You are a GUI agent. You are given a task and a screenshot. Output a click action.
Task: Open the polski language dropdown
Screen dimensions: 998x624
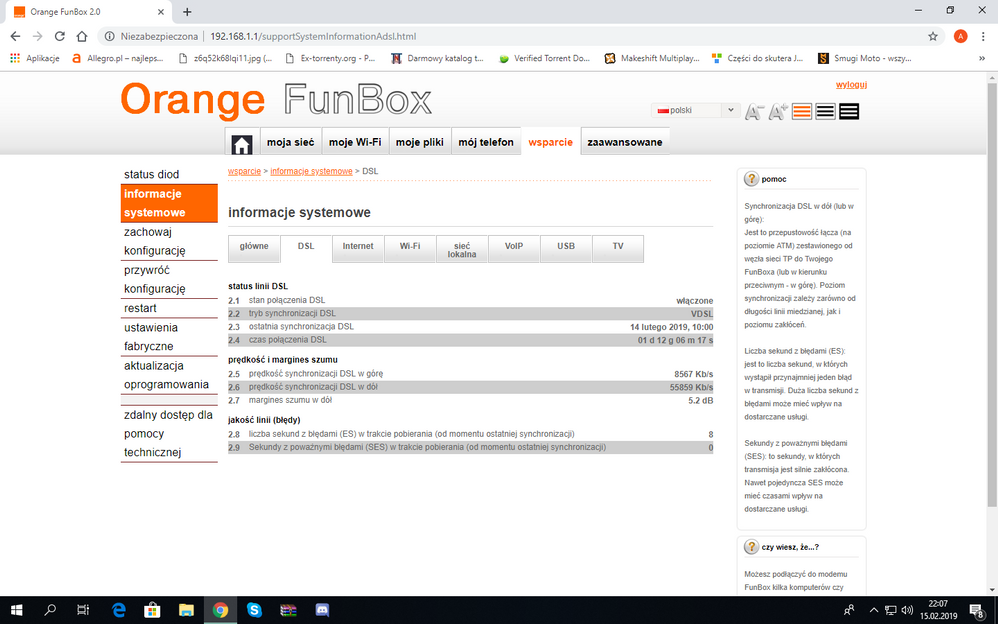[x=695, y=110]
